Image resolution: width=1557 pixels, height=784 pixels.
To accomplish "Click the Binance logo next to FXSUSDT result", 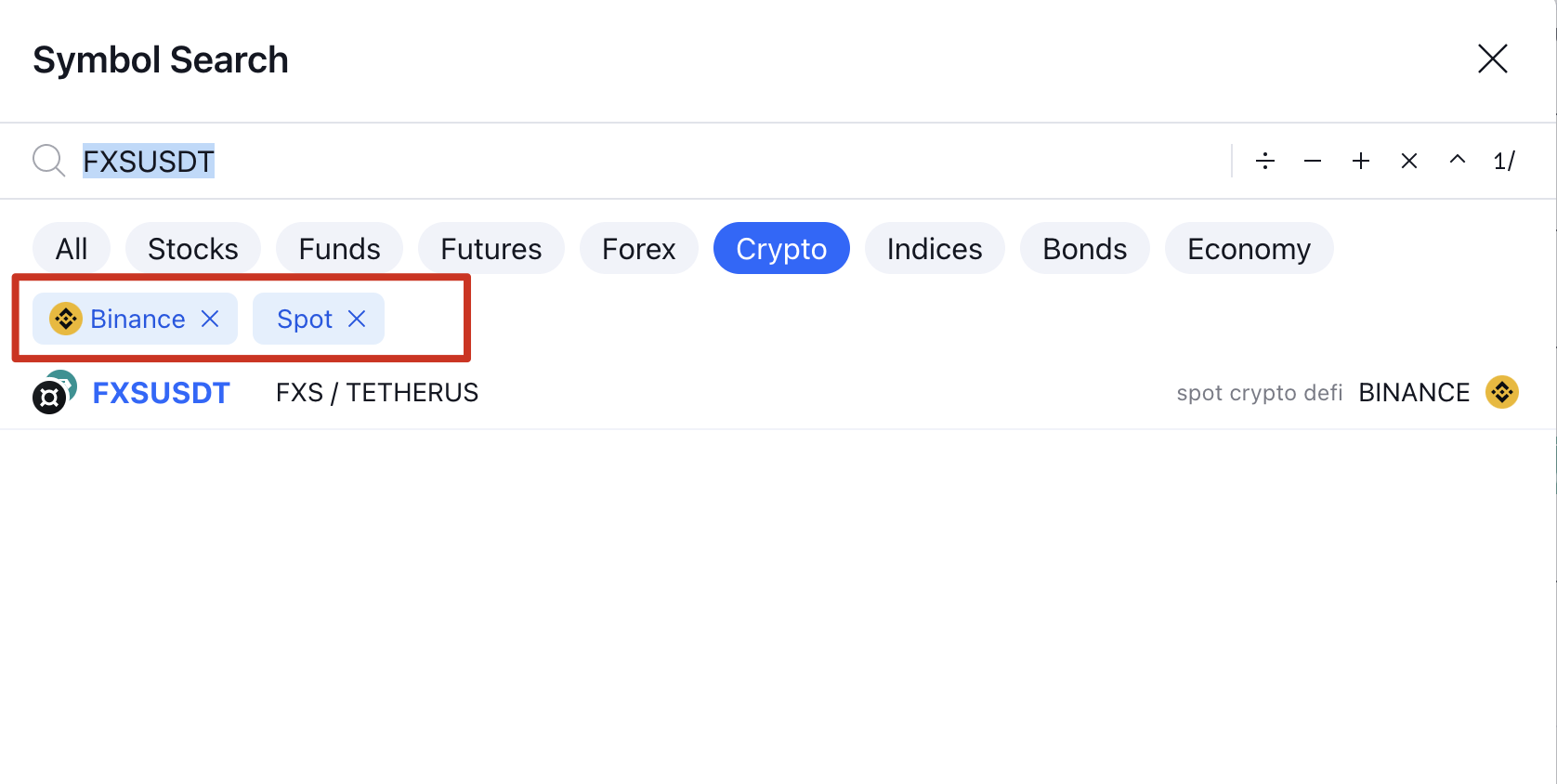I will [x=1502, y=392].
